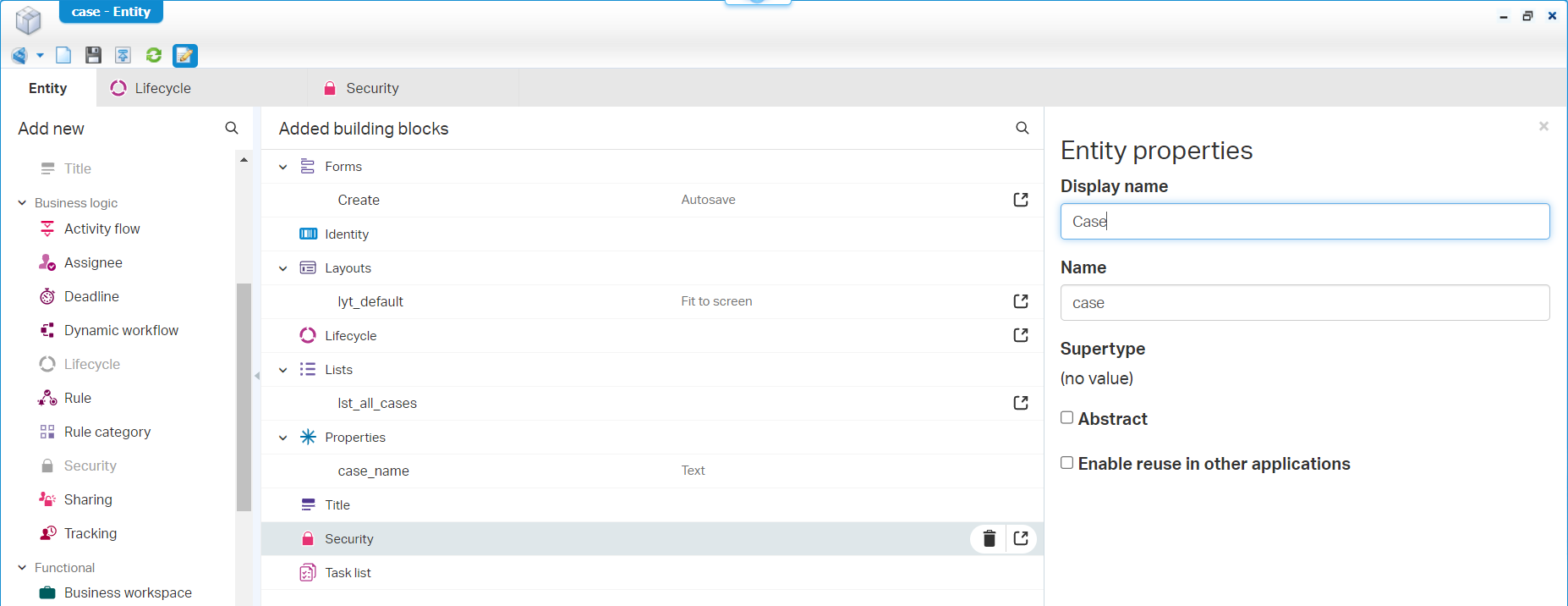
Task: Collapse the Functional group
Action: pos(22,568)
